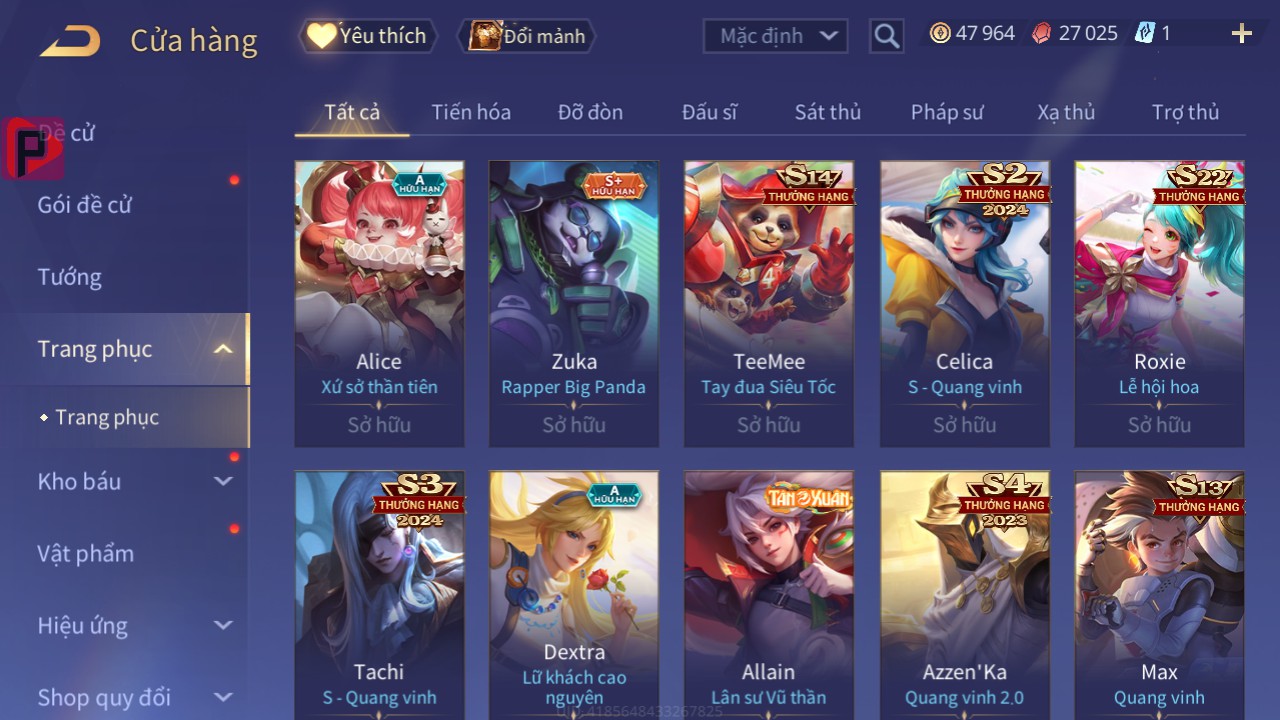Select the Pháp sư tab
This screenshot has height=720, width=1280.
pos(947,112)
